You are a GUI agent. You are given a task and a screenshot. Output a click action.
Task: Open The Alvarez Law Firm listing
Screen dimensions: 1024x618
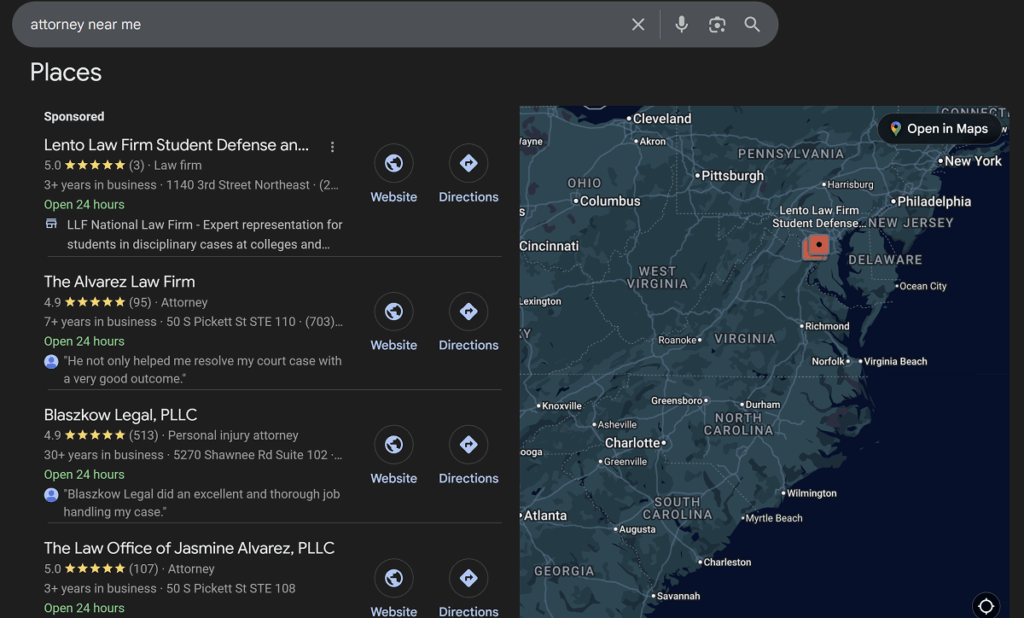[119, 281]
